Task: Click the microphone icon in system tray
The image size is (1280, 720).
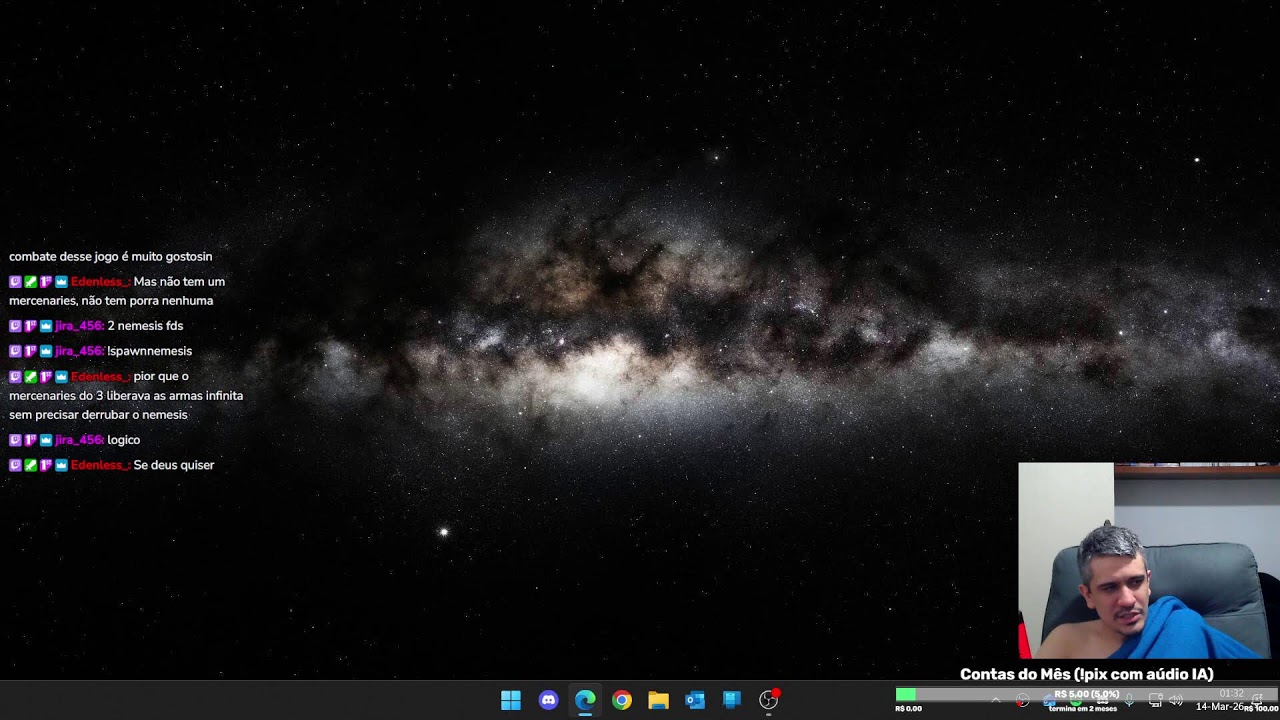Action: [1129, 701]
